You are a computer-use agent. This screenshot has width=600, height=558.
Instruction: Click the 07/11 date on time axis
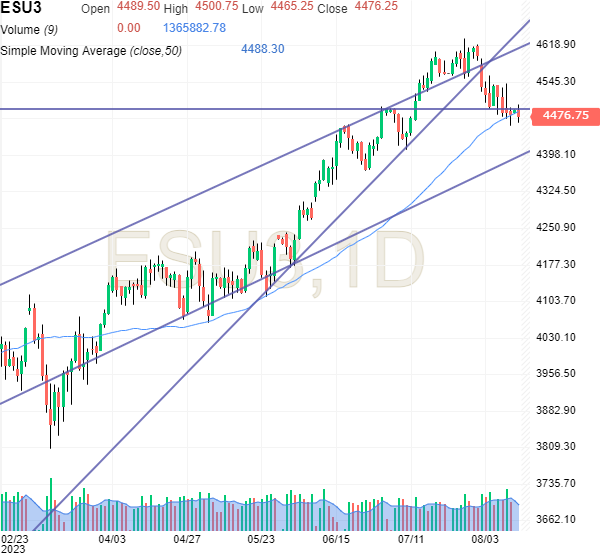pos(411,538)
